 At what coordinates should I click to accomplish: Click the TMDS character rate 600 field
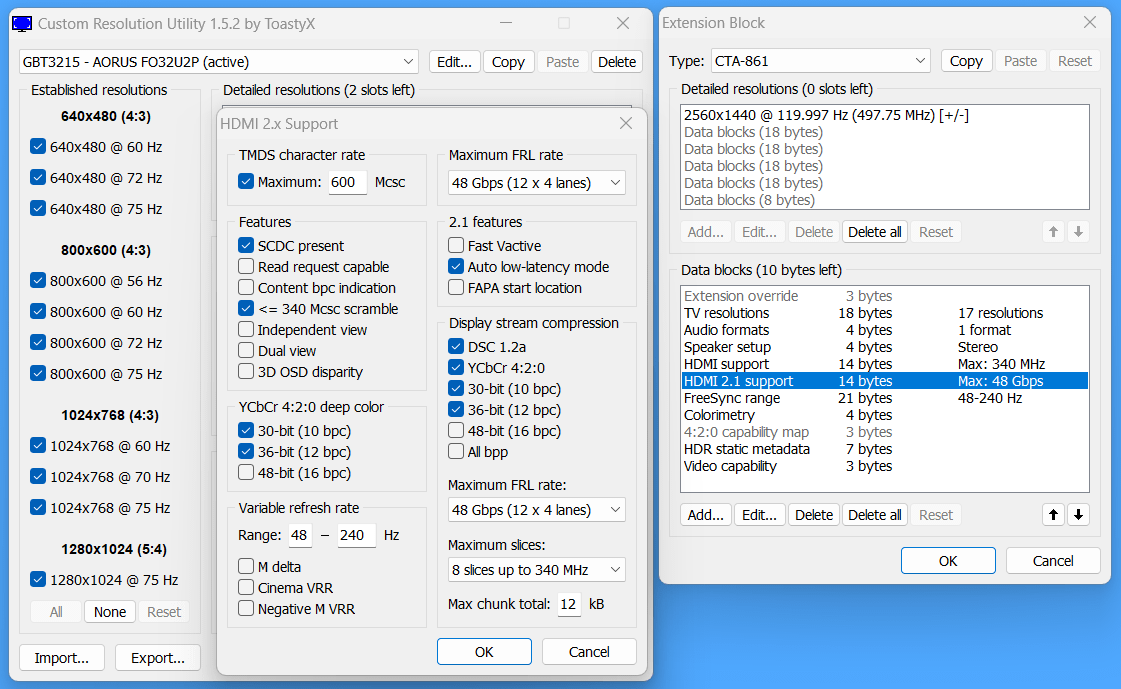click(x=347, y=182)
